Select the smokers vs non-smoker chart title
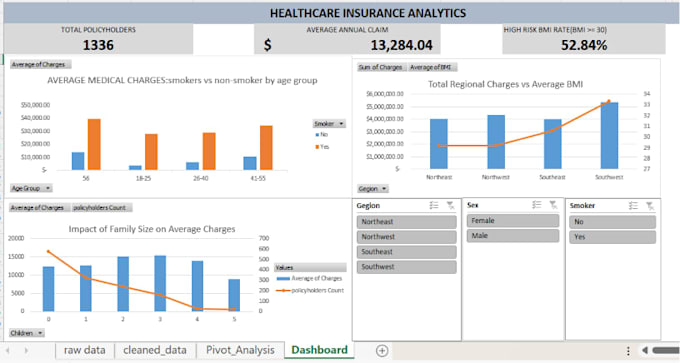680x363 pixels. point(182,80)
